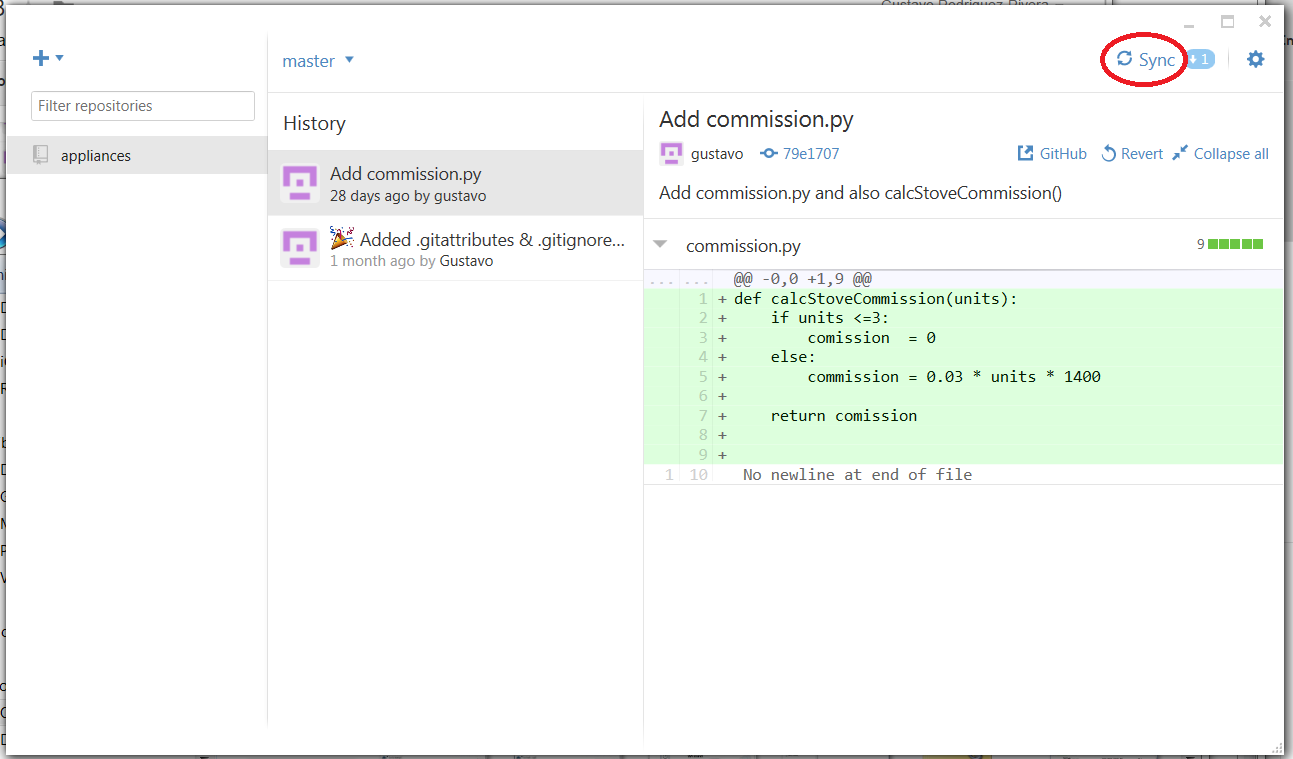Open the settings gear menu
Viewport: 1293px width, 759px height.
coord(1256,60)
